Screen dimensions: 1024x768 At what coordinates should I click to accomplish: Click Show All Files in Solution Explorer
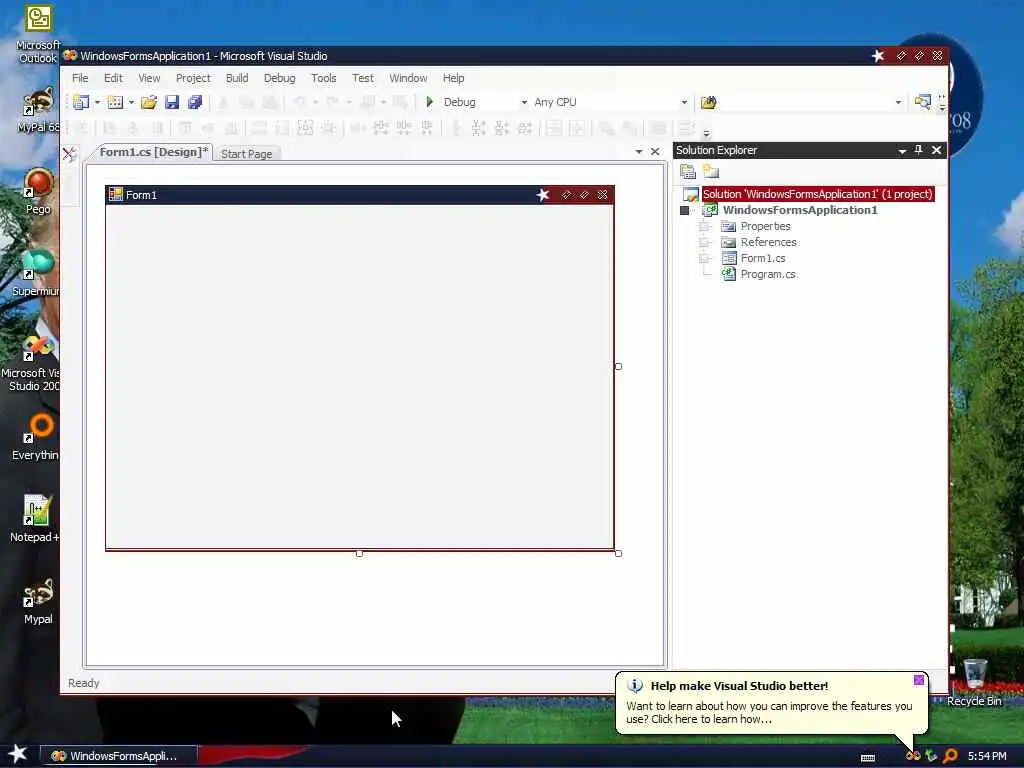[x=711, y=172]
